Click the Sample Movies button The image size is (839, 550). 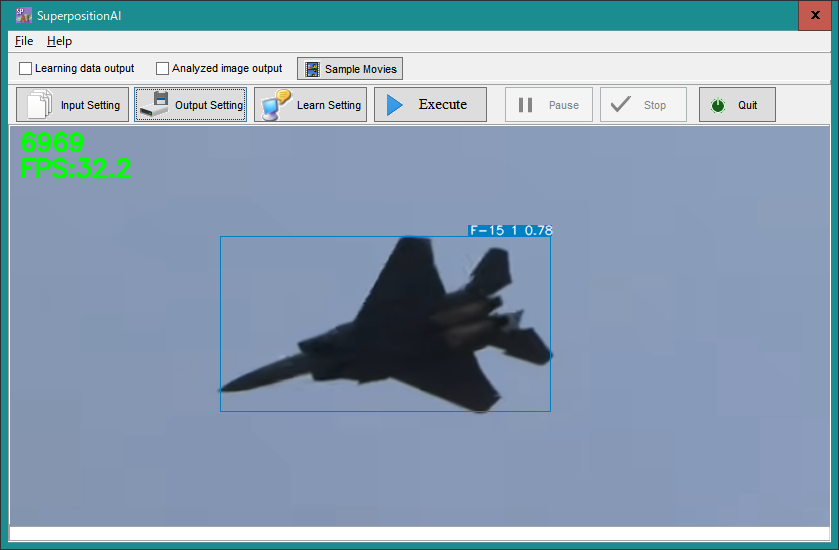click(350, 69)
